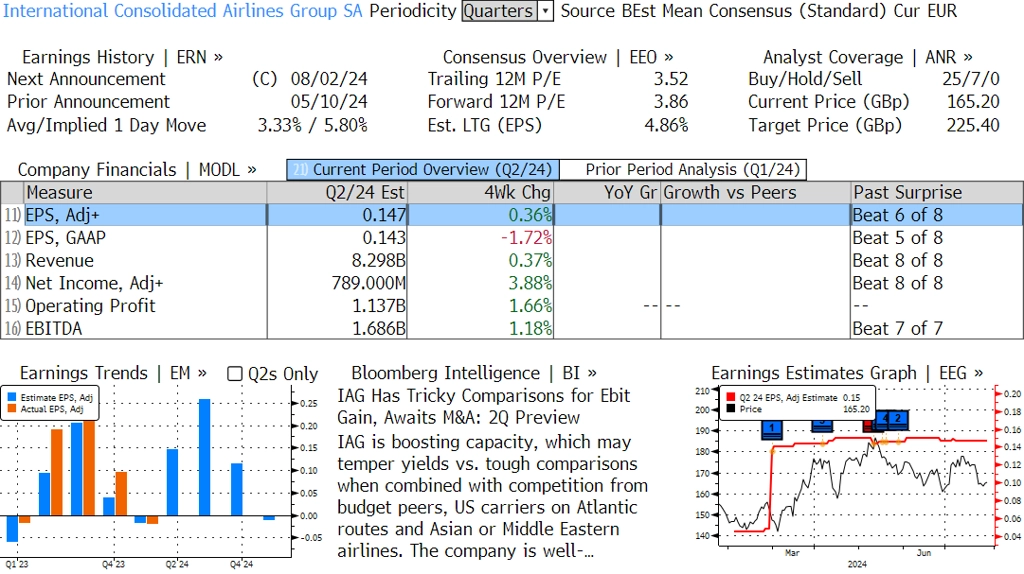
Task: Click the Current Price 165.20 value
Action: pyautogui.click(x=973, y=102)
